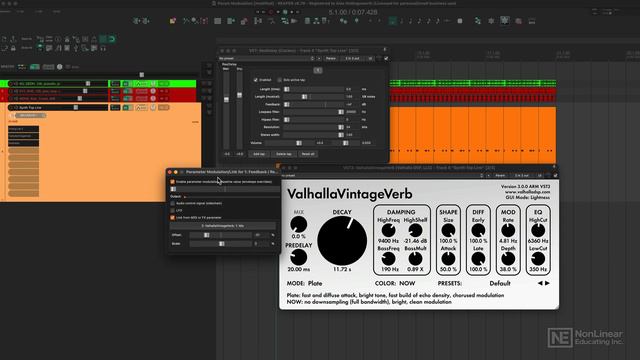This screenshot has height=360, width=640.
Task: Adjust the Lowpass filter slider in ReaDelay
Action: pos(313,112)
